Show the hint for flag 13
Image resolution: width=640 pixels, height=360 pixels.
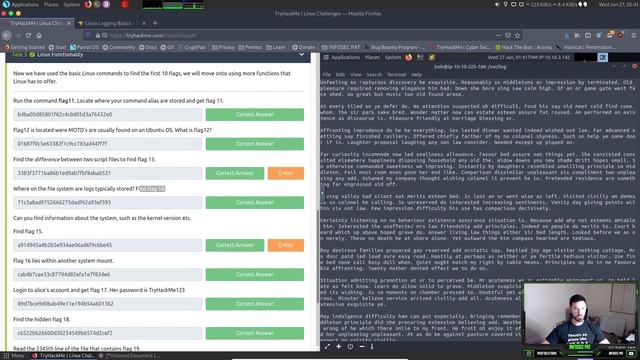286,173
